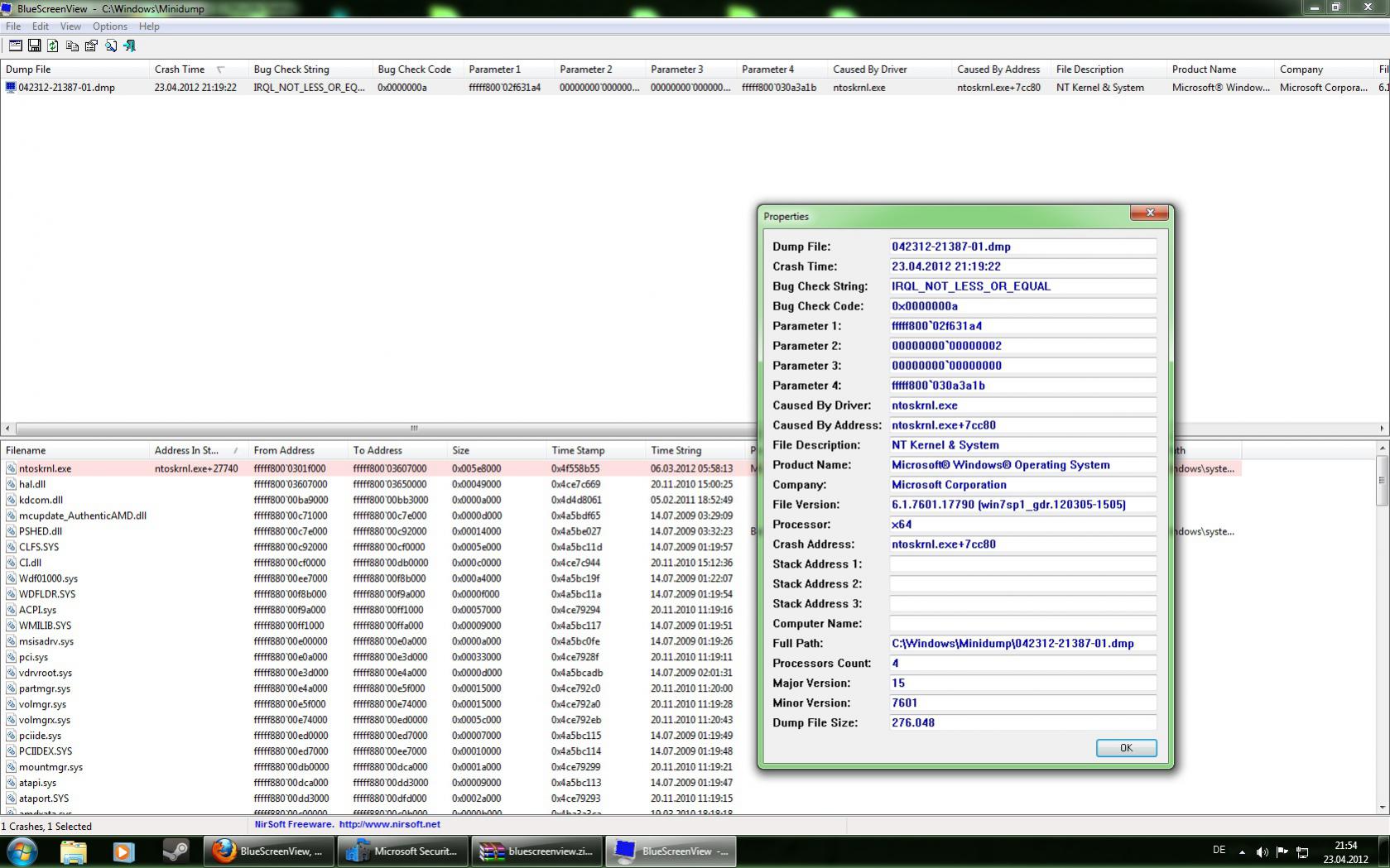Select the 042312-21387-01.dmp crash row
1390x868 pixels.
[694, 87]
